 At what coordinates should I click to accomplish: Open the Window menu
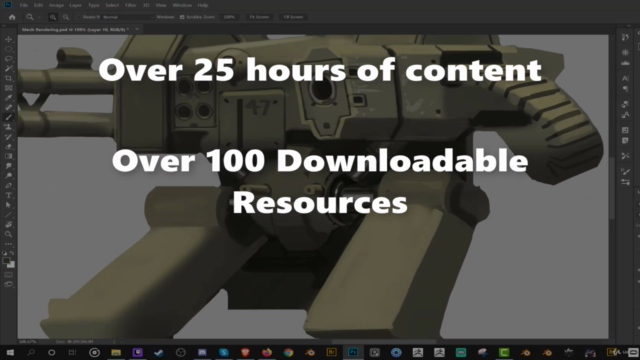[x=182, y=5]
